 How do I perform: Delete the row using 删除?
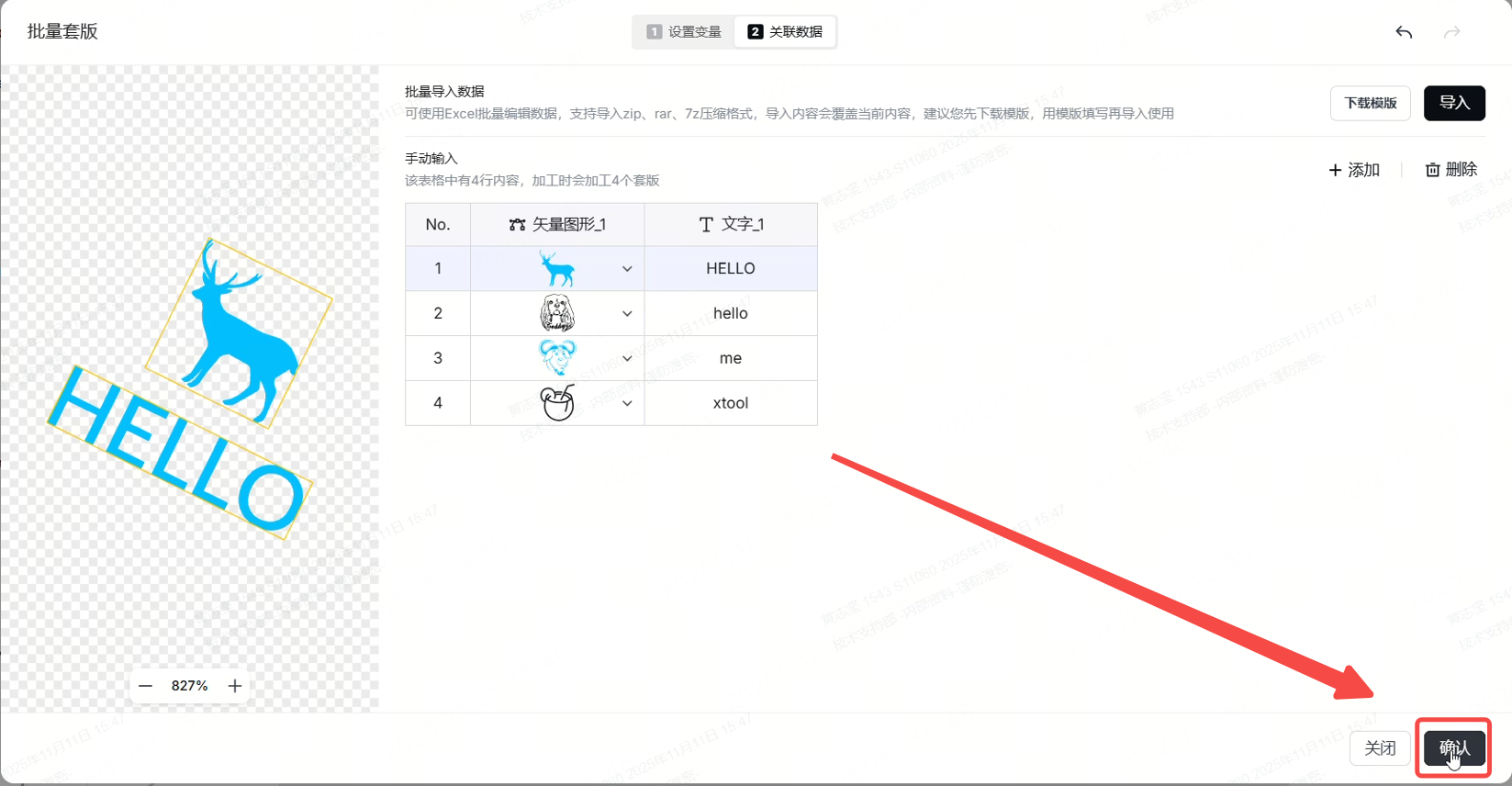point(1450,170)
